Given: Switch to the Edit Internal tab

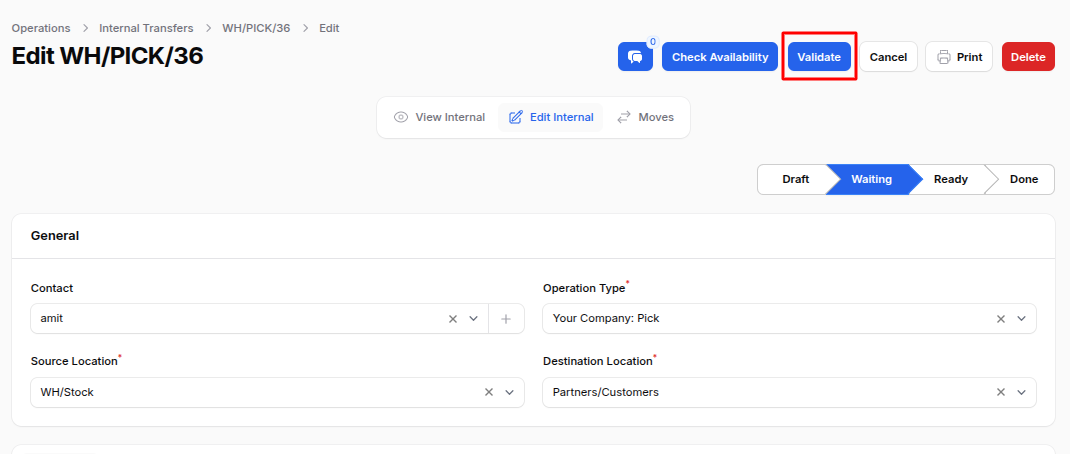Looking at the screenshot, I should click(x=551, y=117).
